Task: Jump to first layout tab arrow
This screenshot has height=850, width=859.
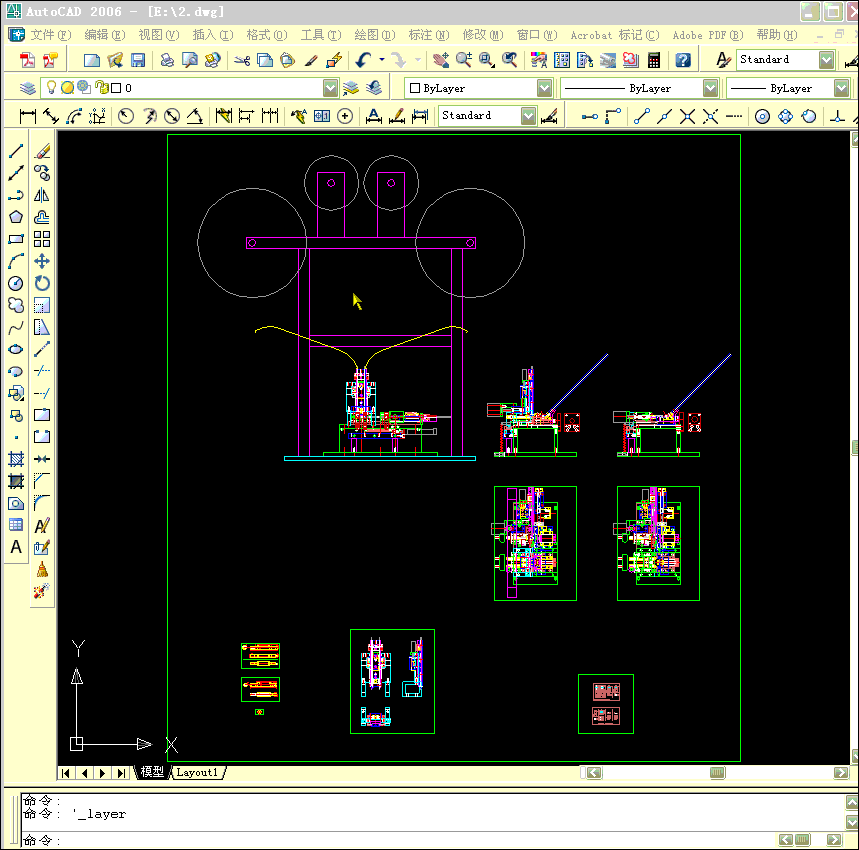Action: coord(66,773)
